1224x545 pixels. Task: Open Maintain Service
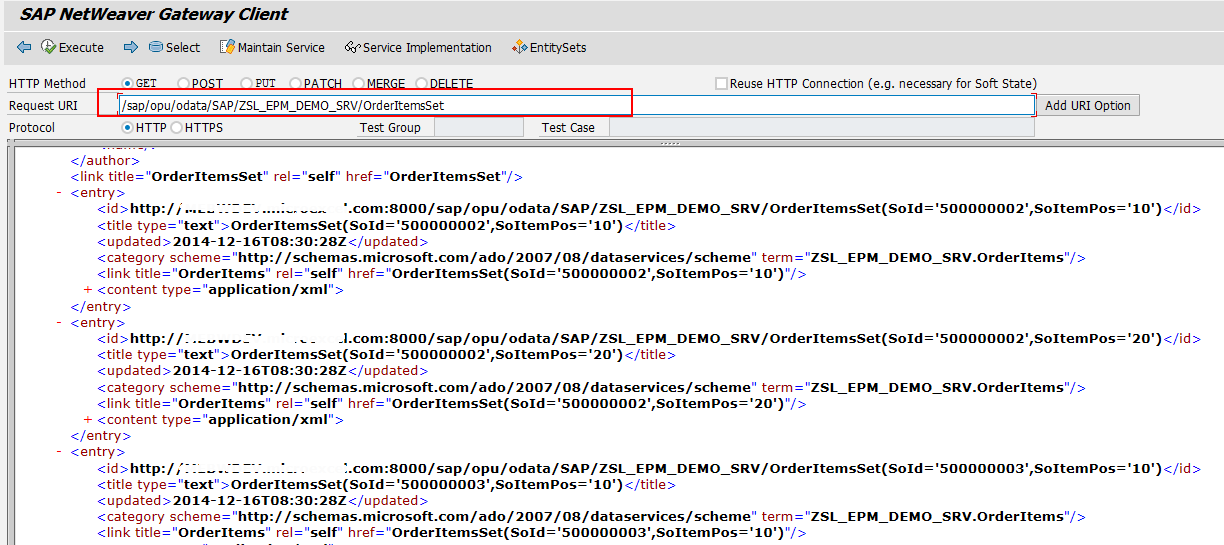273,47
